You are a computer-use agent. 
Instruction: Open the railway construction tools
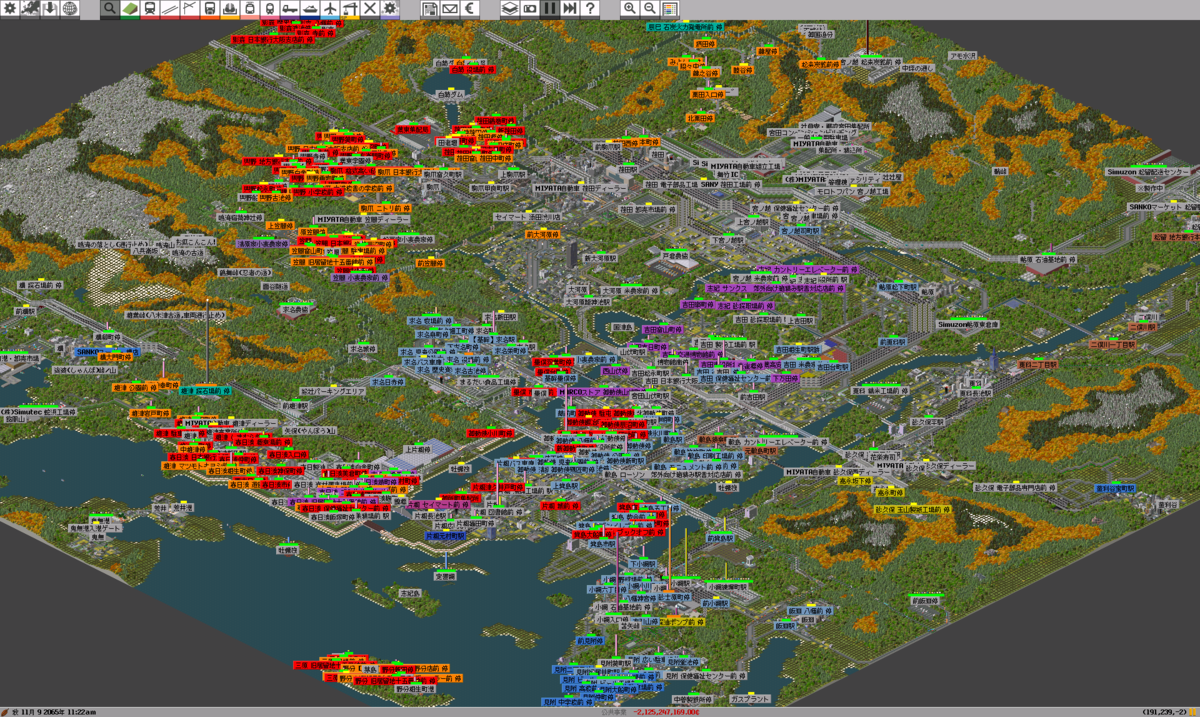point(150,9)
